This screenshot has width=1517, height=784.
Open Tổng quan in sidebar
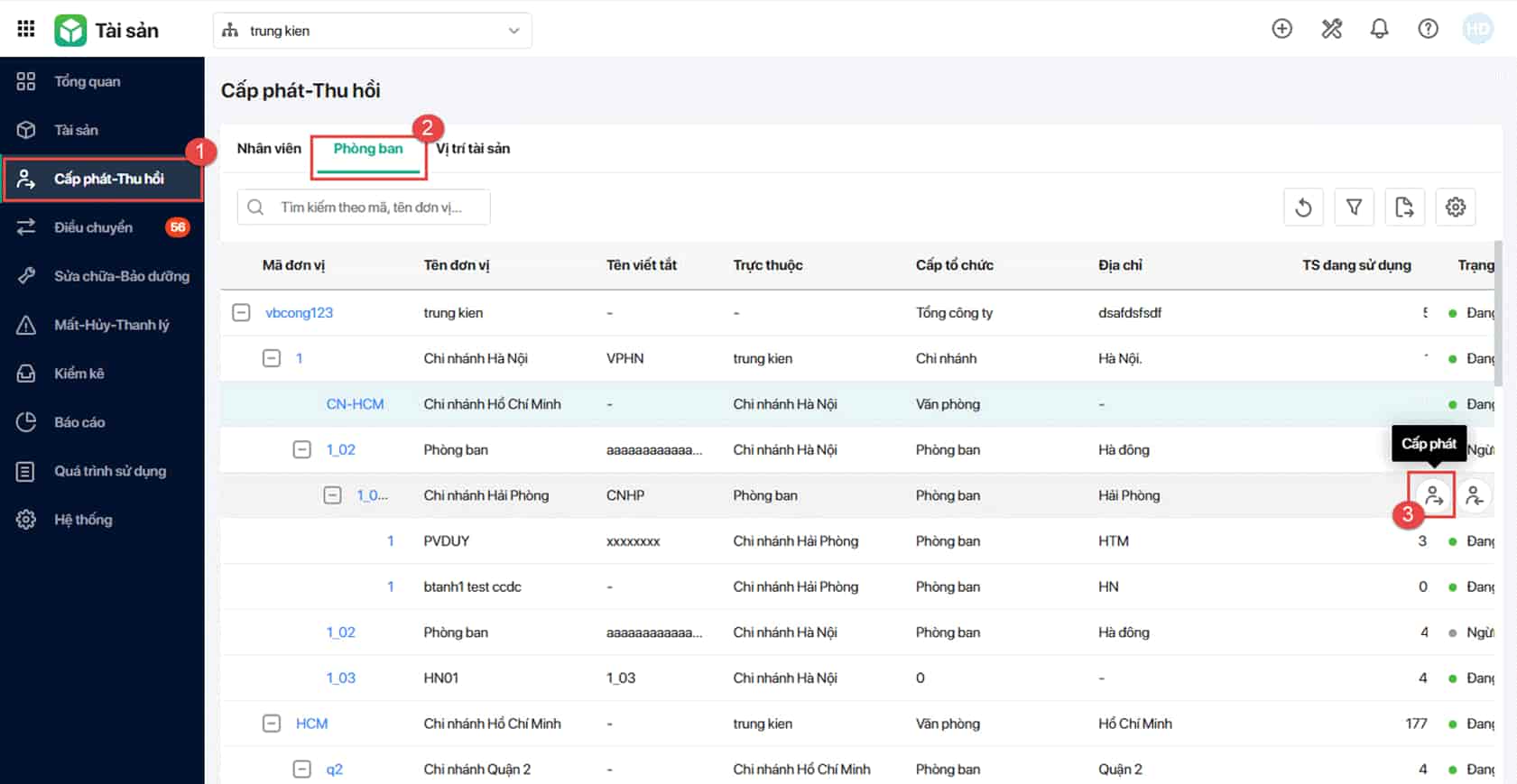pos(102,81)
